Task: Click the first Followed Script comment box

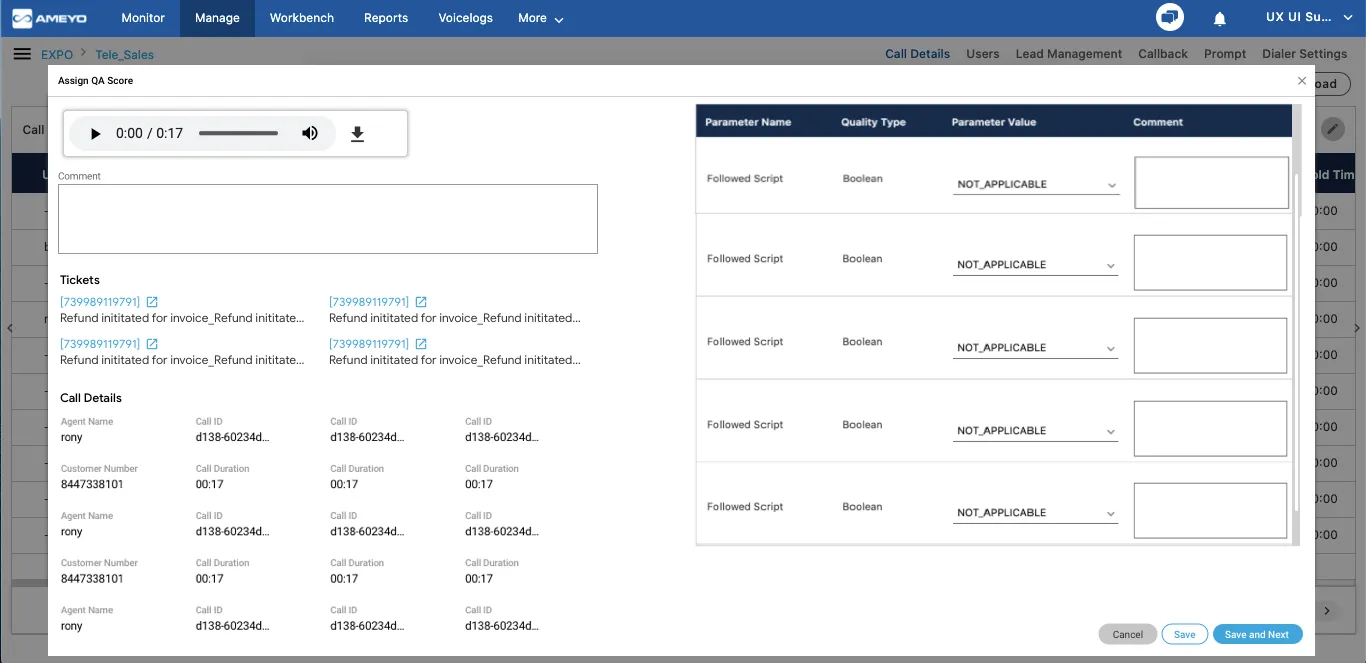Action: pos(1211,183)
